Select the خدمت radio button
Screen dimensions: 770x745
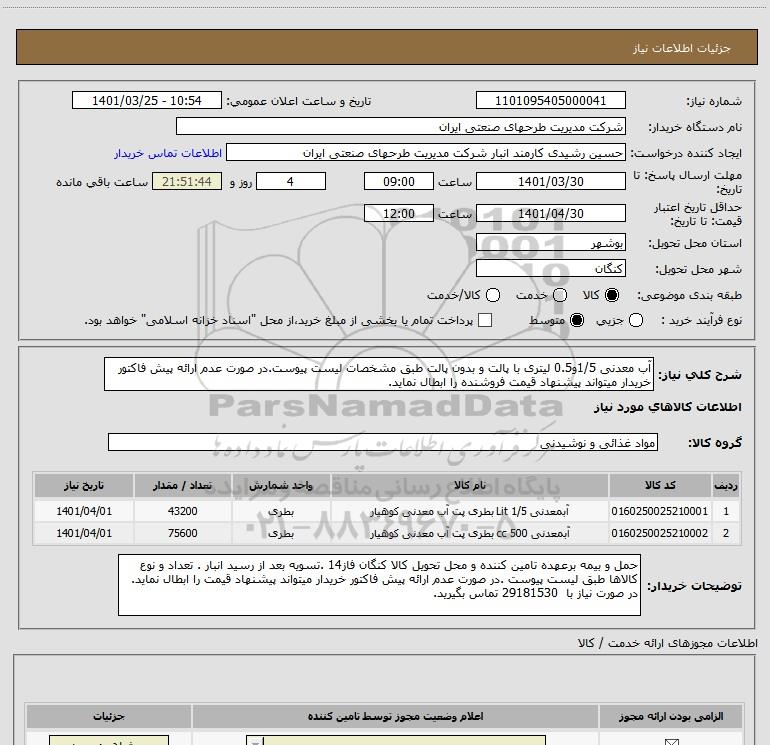(560, 295)
